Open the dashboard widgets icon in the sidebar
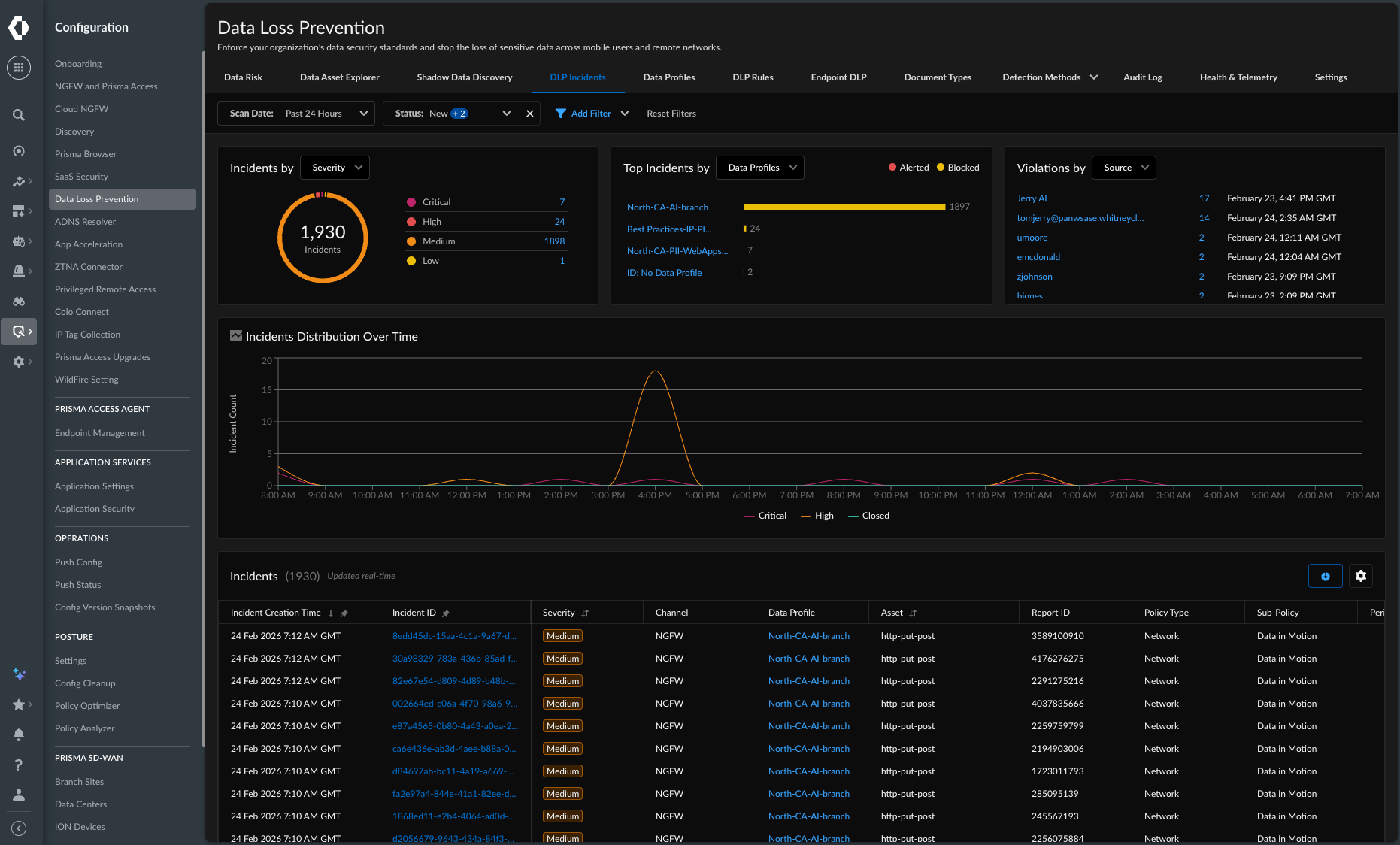This screenshot has height=845, width=1400. 19,211
